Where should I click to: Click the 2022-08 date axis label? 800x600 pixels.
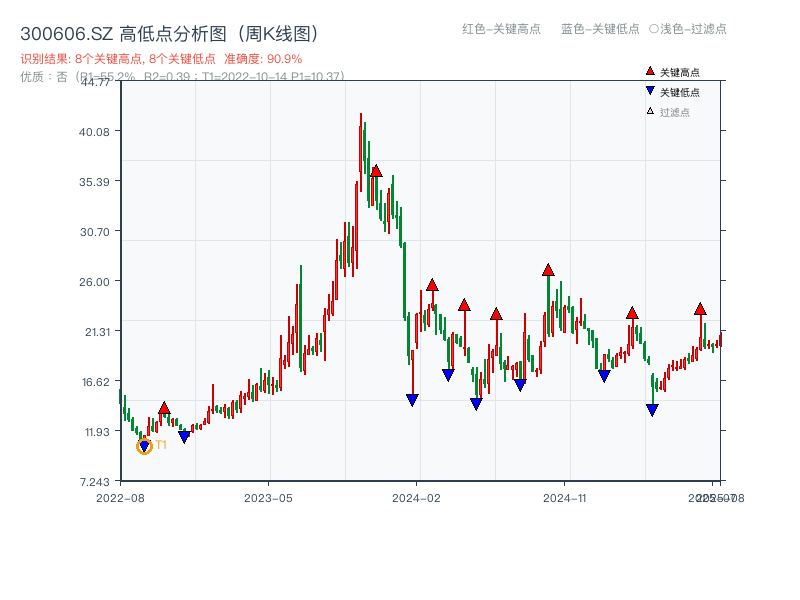(120, 498)
